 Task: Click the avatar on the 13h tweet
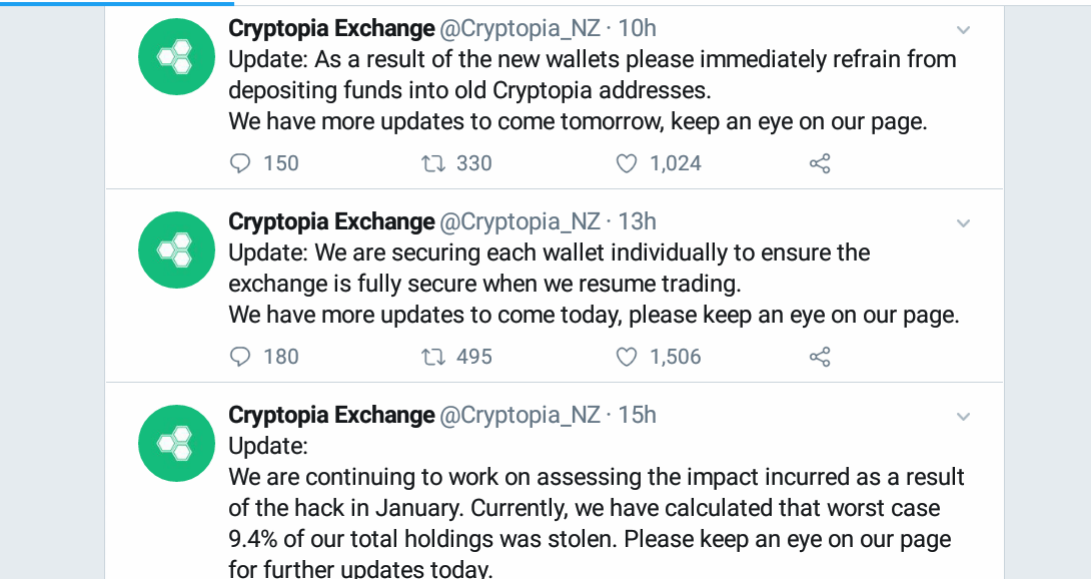(175, 249)
